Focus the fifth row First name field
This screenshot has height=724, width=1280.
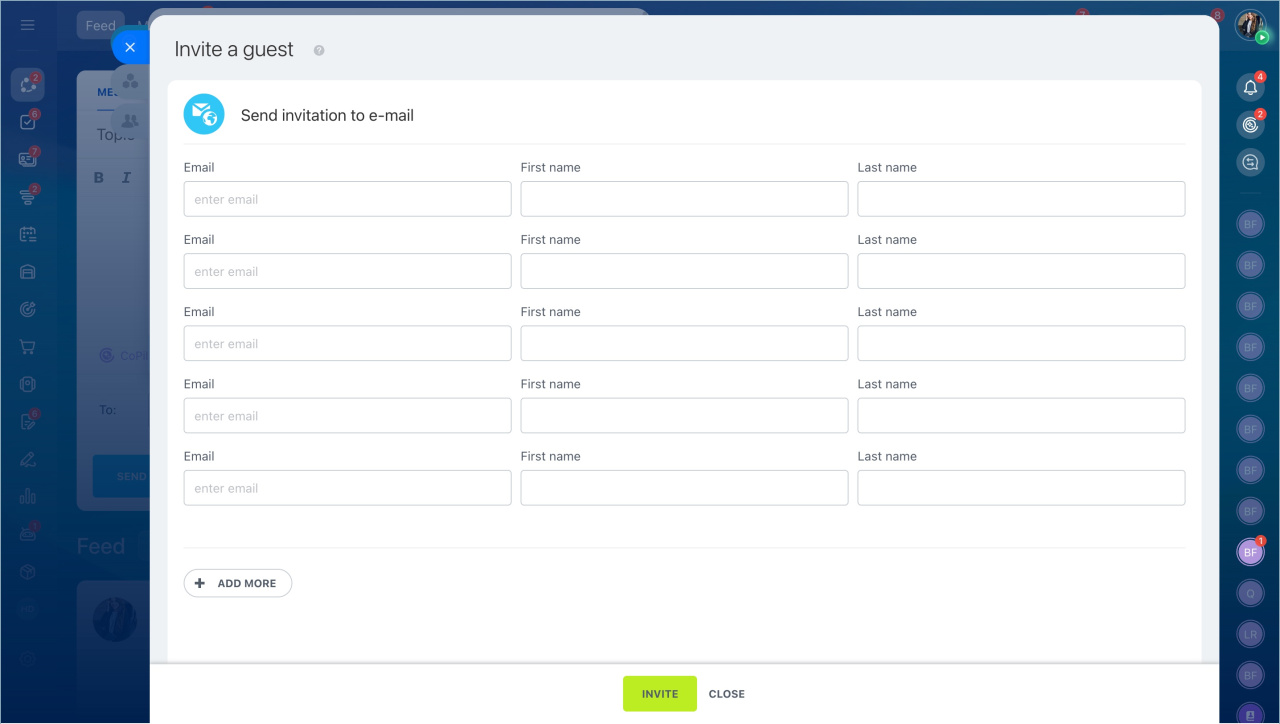coord(684,488)
